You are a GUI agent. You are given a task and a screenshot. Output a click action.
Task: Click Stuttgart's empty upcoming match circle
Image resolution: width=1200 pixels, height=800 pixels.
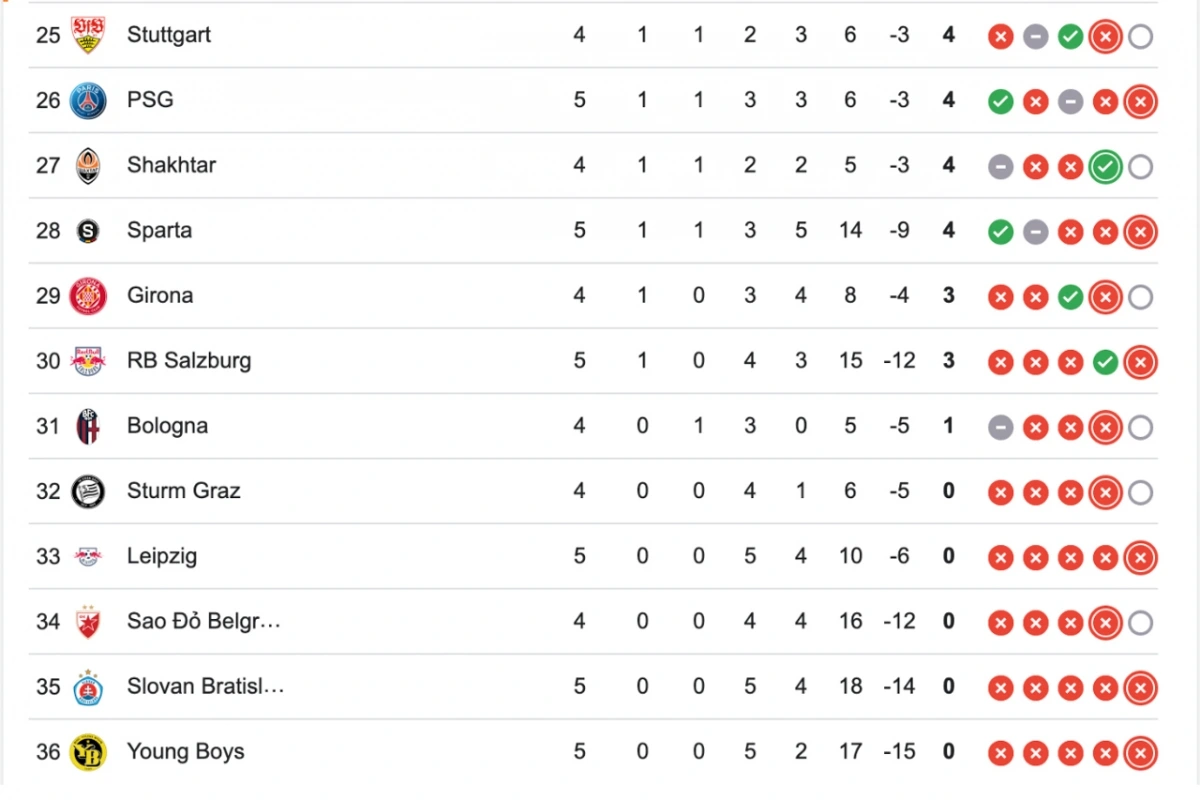coord(1140,37)
